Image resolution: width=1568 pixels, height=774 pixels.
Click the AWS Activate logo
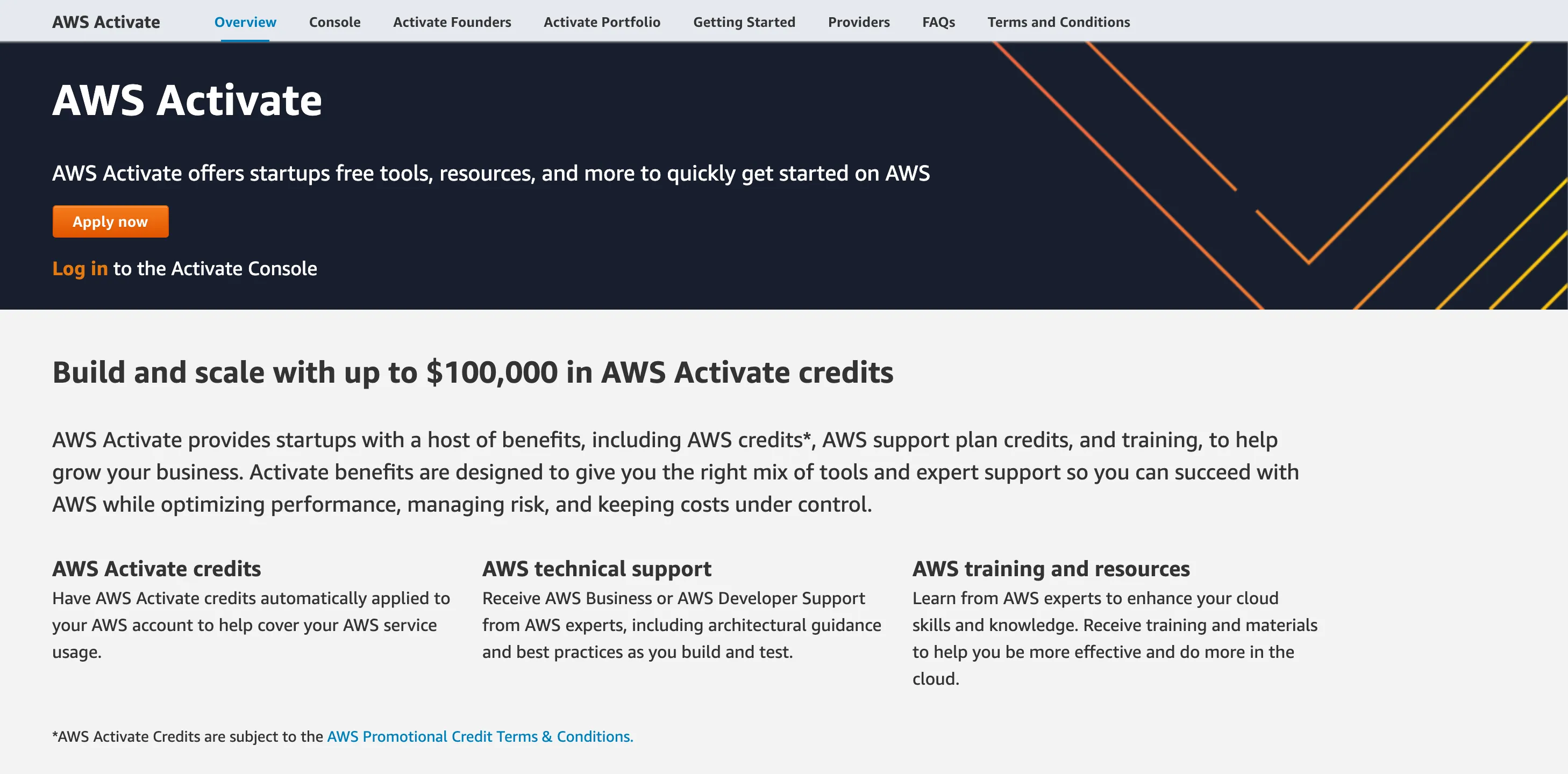coord(106,21)
